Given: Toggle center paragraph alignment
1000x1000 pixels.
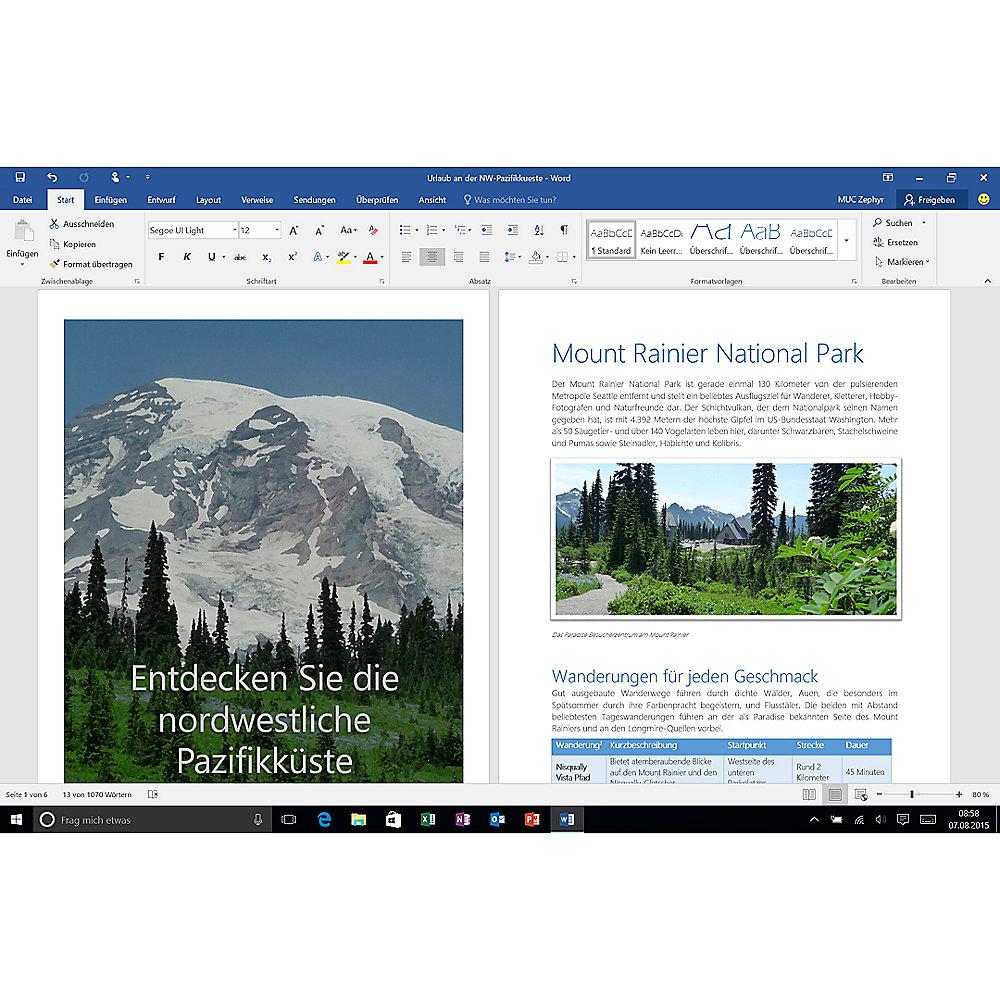Looking at the screenshot, I should click(432, 257).
